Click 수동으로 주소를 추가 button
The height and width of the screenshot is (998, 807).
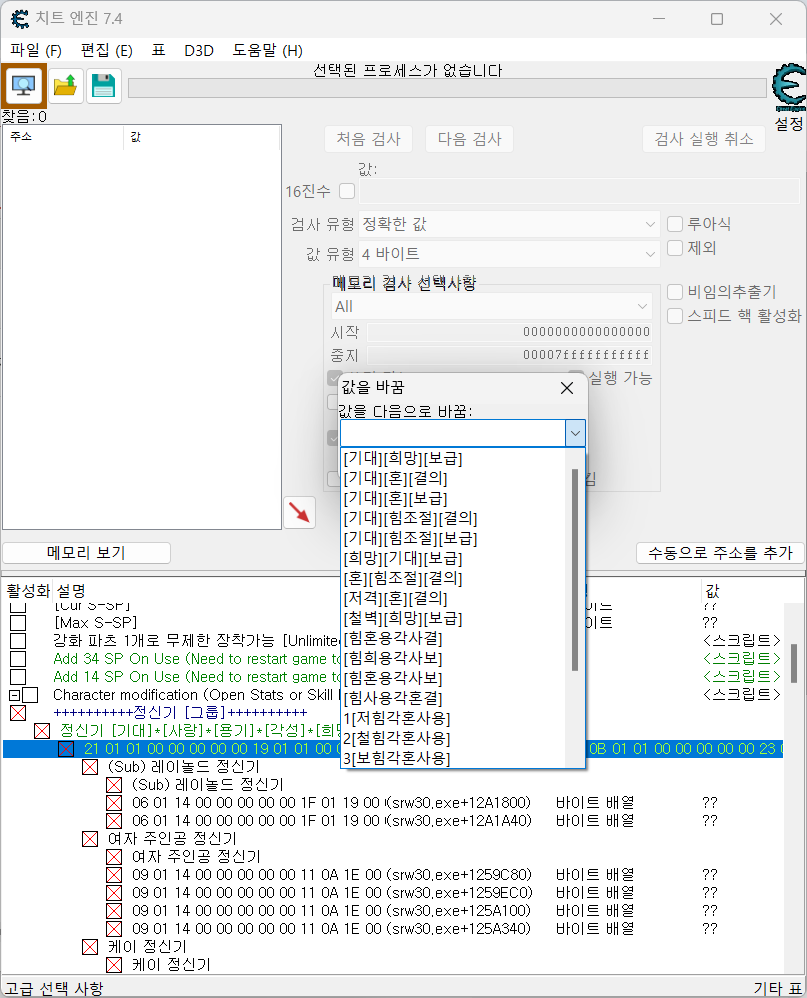pos(720,553)
